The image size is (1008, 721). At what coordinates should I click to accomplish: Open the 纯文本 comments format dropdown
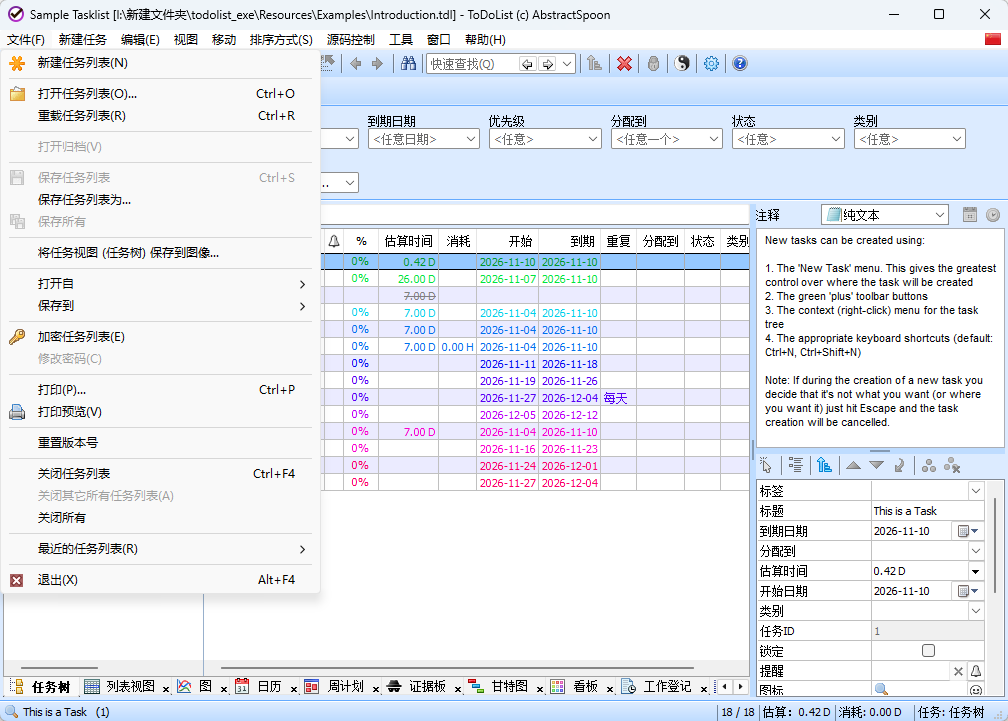[885, 215]
